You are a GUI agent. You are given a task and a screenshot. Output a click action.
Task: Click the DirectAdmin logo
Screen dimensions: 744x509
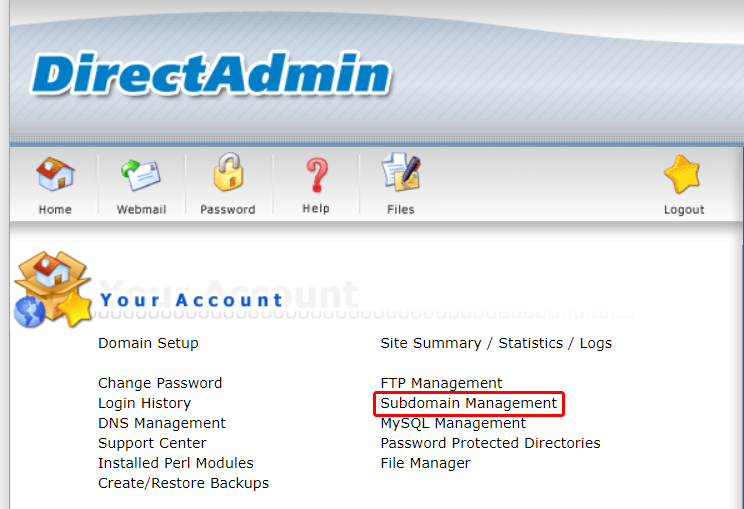tap(210, 74)
